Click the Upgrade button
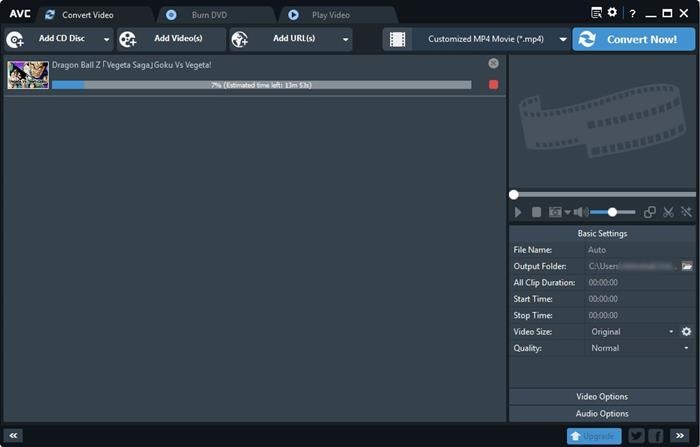 coord(594,436)
